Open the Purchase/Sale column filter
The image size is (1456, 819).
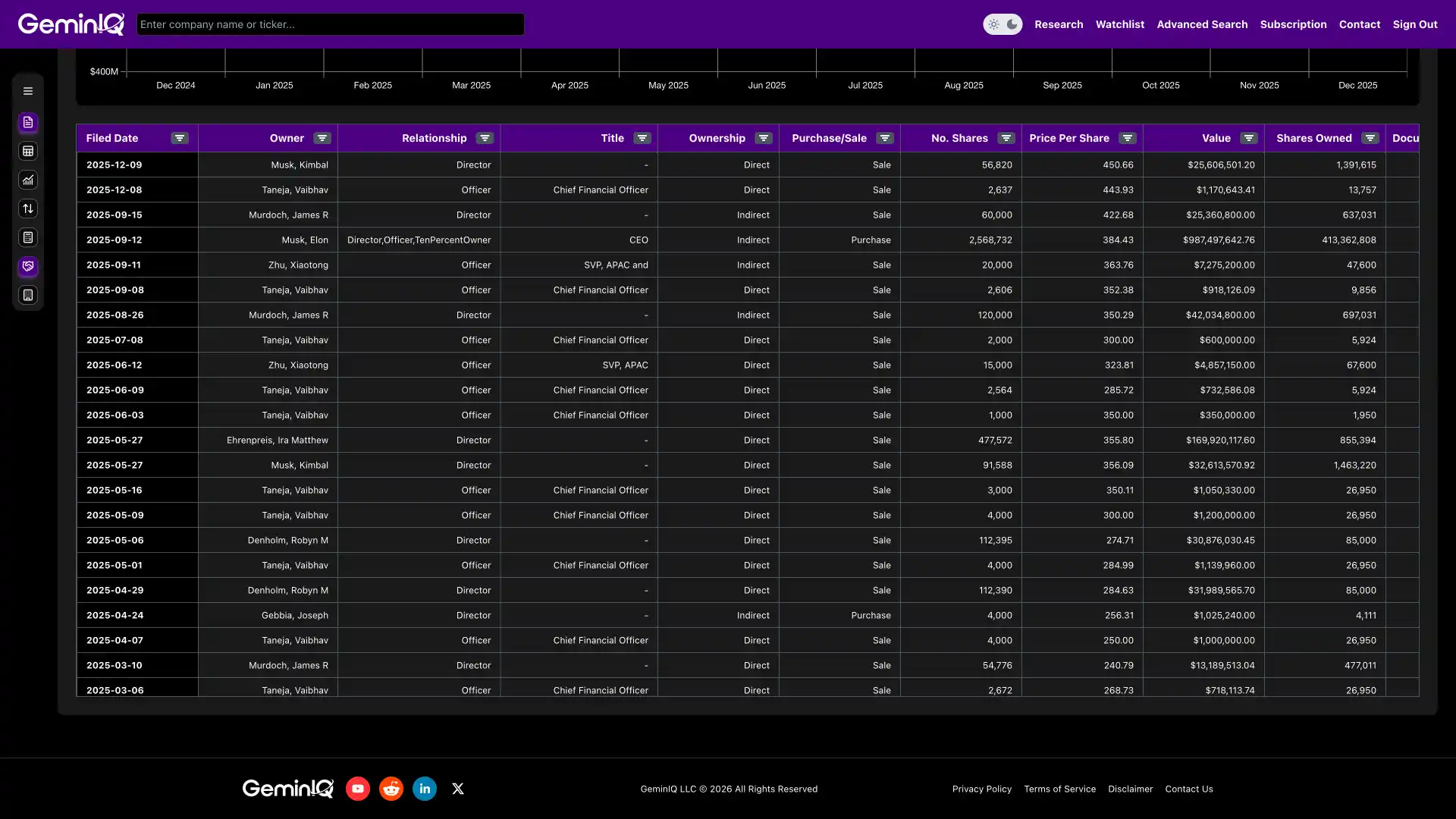885,138
